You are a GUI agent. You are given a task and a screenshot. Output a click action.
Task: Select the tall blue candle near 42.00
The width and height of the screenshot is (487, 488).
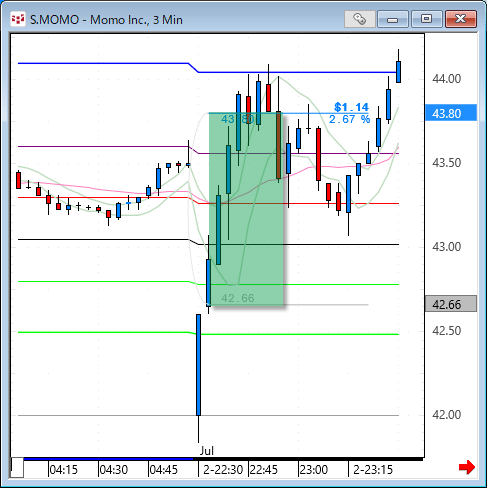[198, 365]
